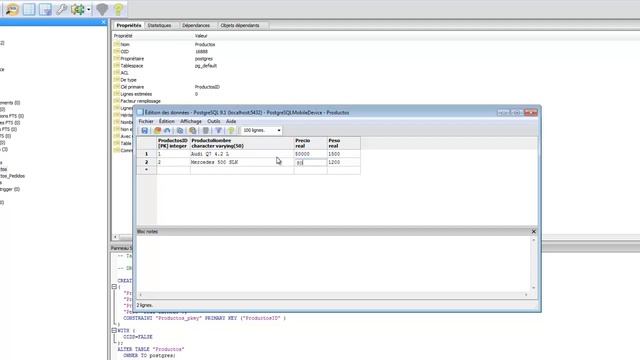Click the "2 lignes." status bar text
640x360 pixels.
(x=144, y=305)
